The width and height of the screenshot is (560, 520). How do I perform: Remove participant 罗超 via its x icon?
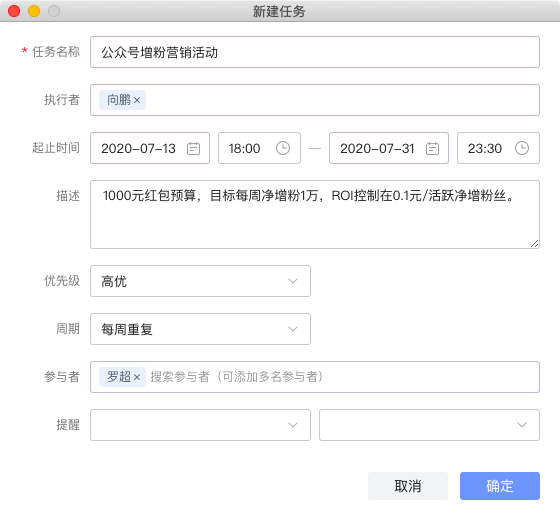137,377
